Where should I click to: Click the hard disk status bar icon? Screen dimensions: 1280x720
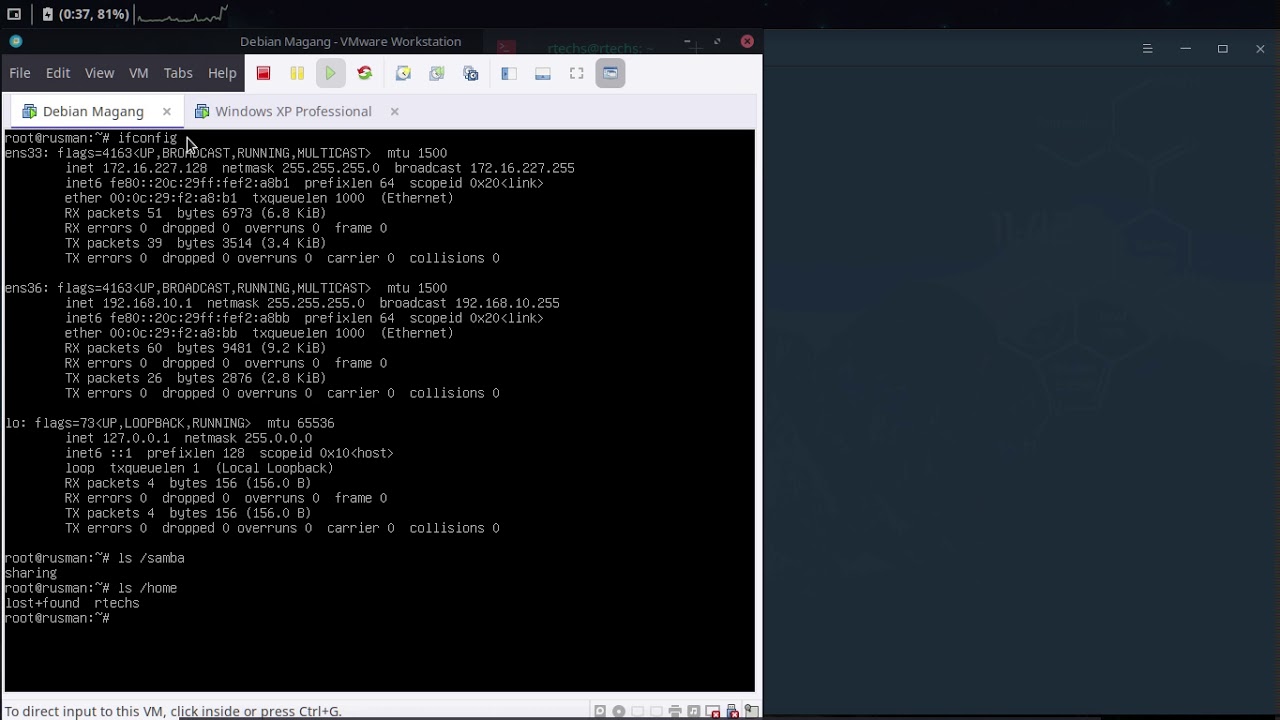tap(600, 711)
